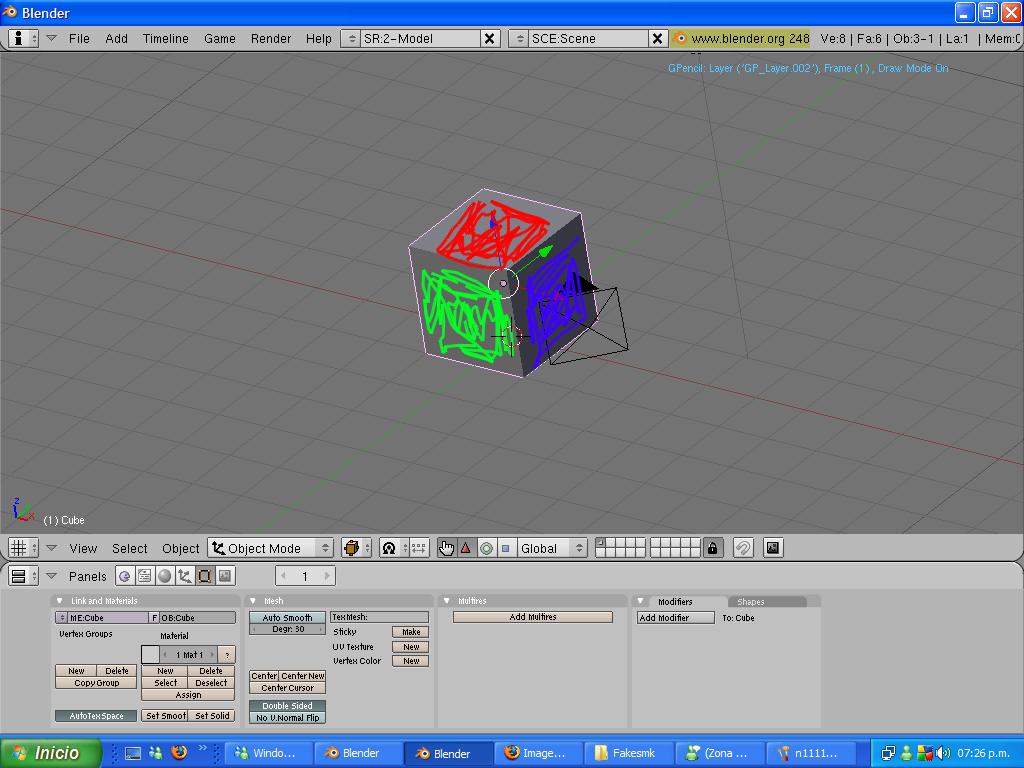This screenshot has height=768, width=1024.
Task: Switch to Shading context sphere icon
Action: click(x=165, y=576)
